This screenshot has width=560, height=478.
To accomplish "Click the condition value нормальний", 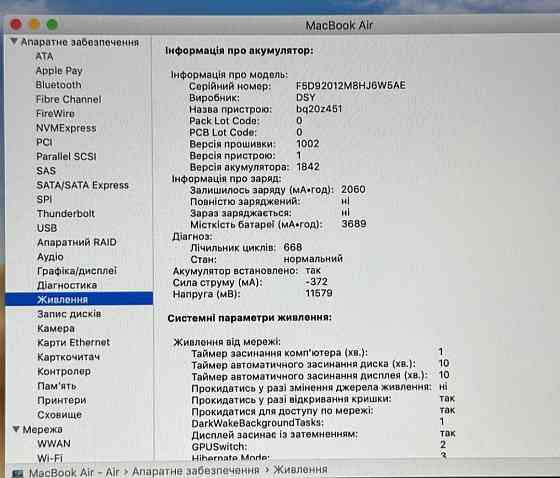I will pos(313,259).
